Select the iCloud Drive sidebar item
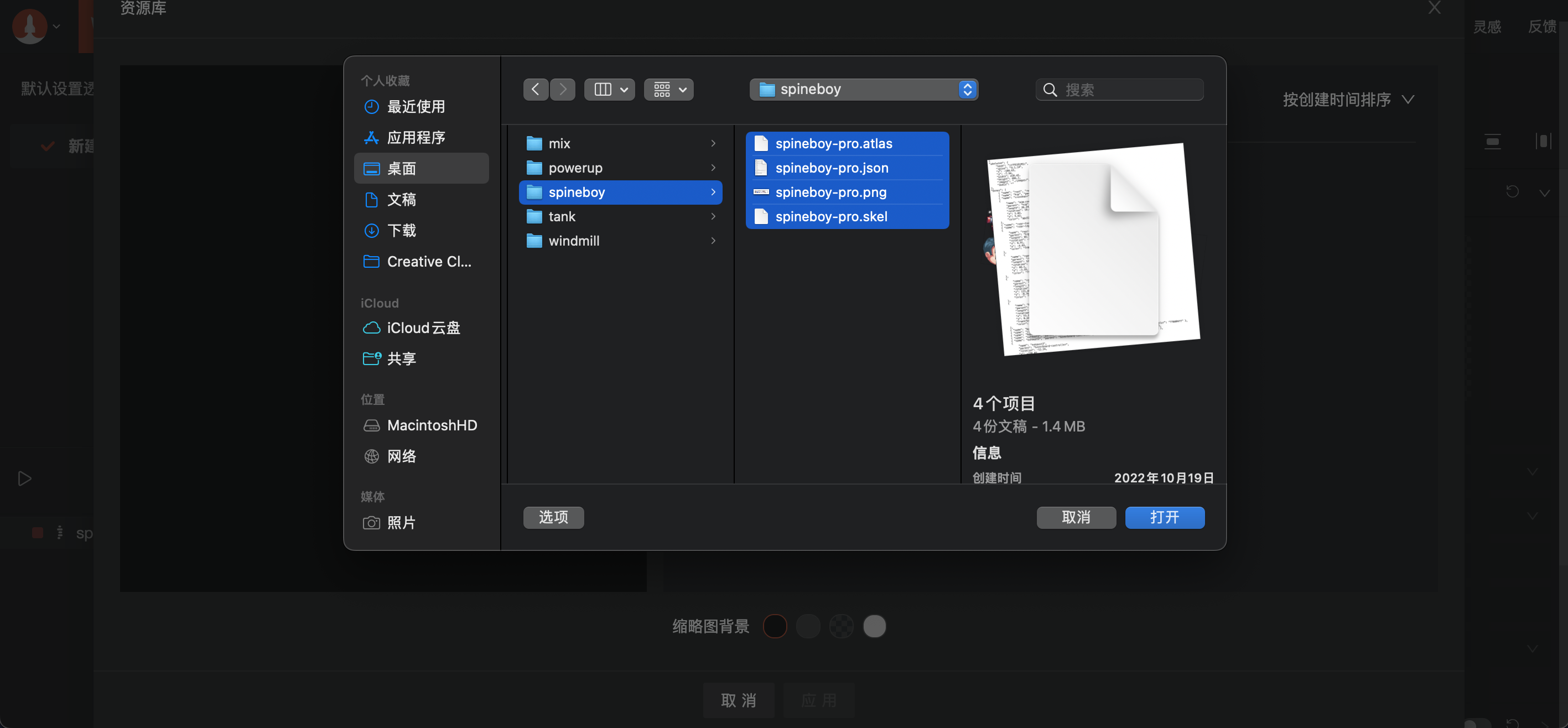Screen dimensions: 1568x728 pos(423,328)
